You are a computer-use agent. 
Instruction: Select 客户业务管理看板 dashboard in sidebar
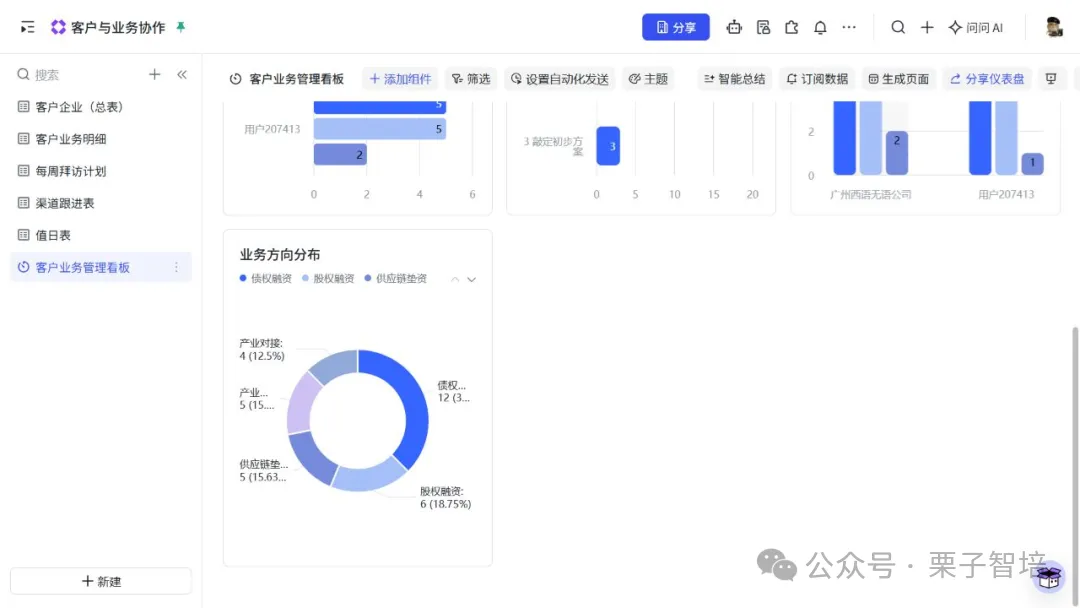(101, 267)
